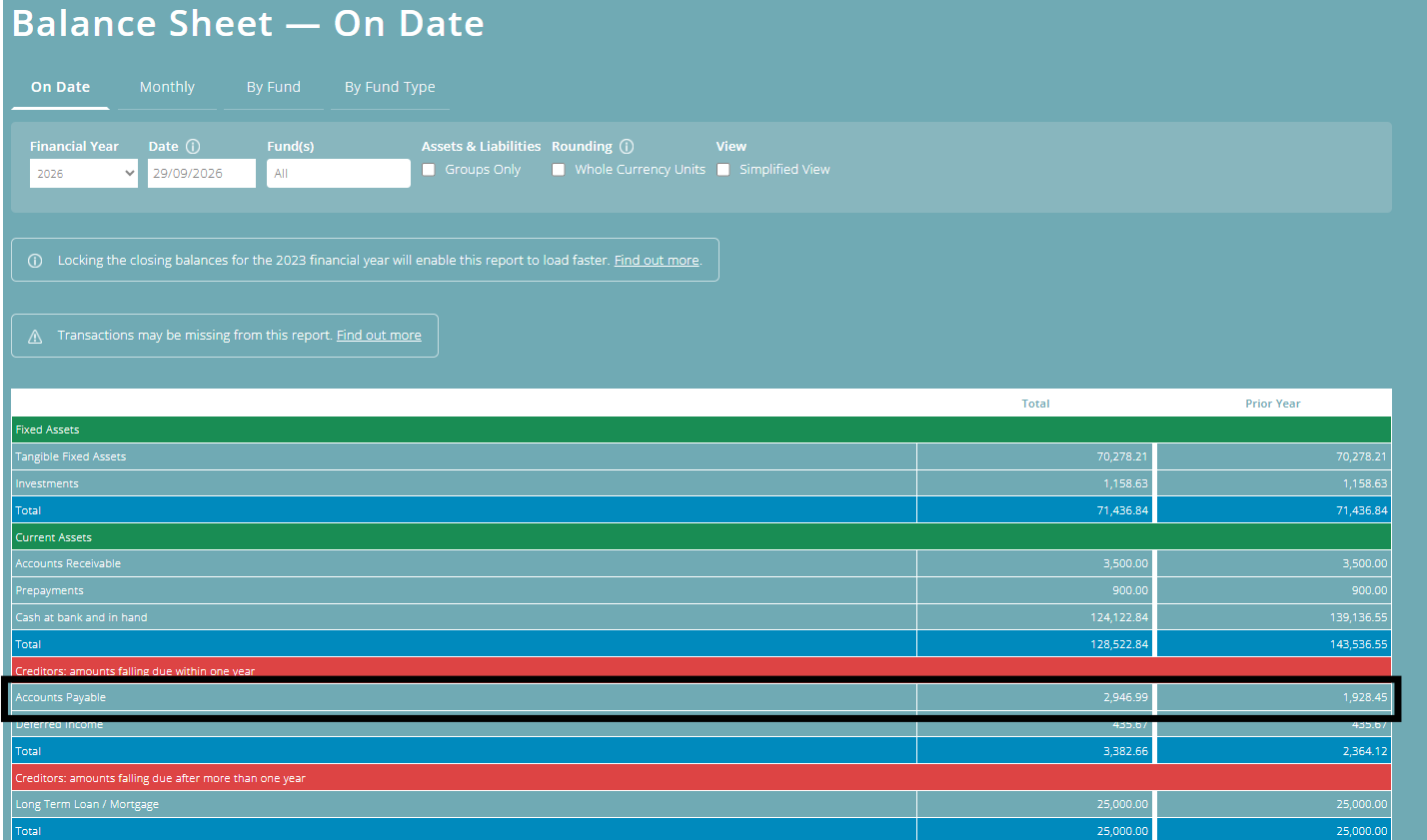The image size is (1427, 840).
Task: Switch to the On Date tab
Action: [x=60, y=87]
